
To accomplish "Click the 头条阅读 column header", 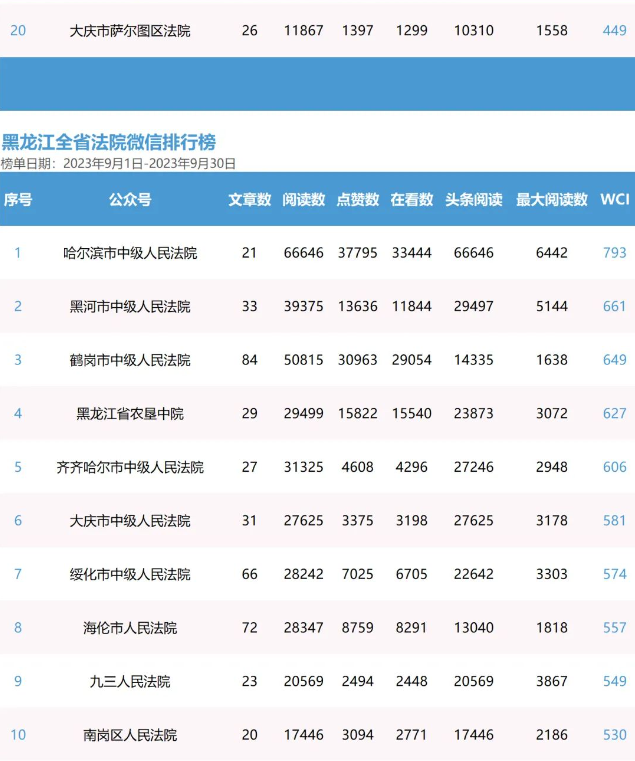I will point(473,199).
